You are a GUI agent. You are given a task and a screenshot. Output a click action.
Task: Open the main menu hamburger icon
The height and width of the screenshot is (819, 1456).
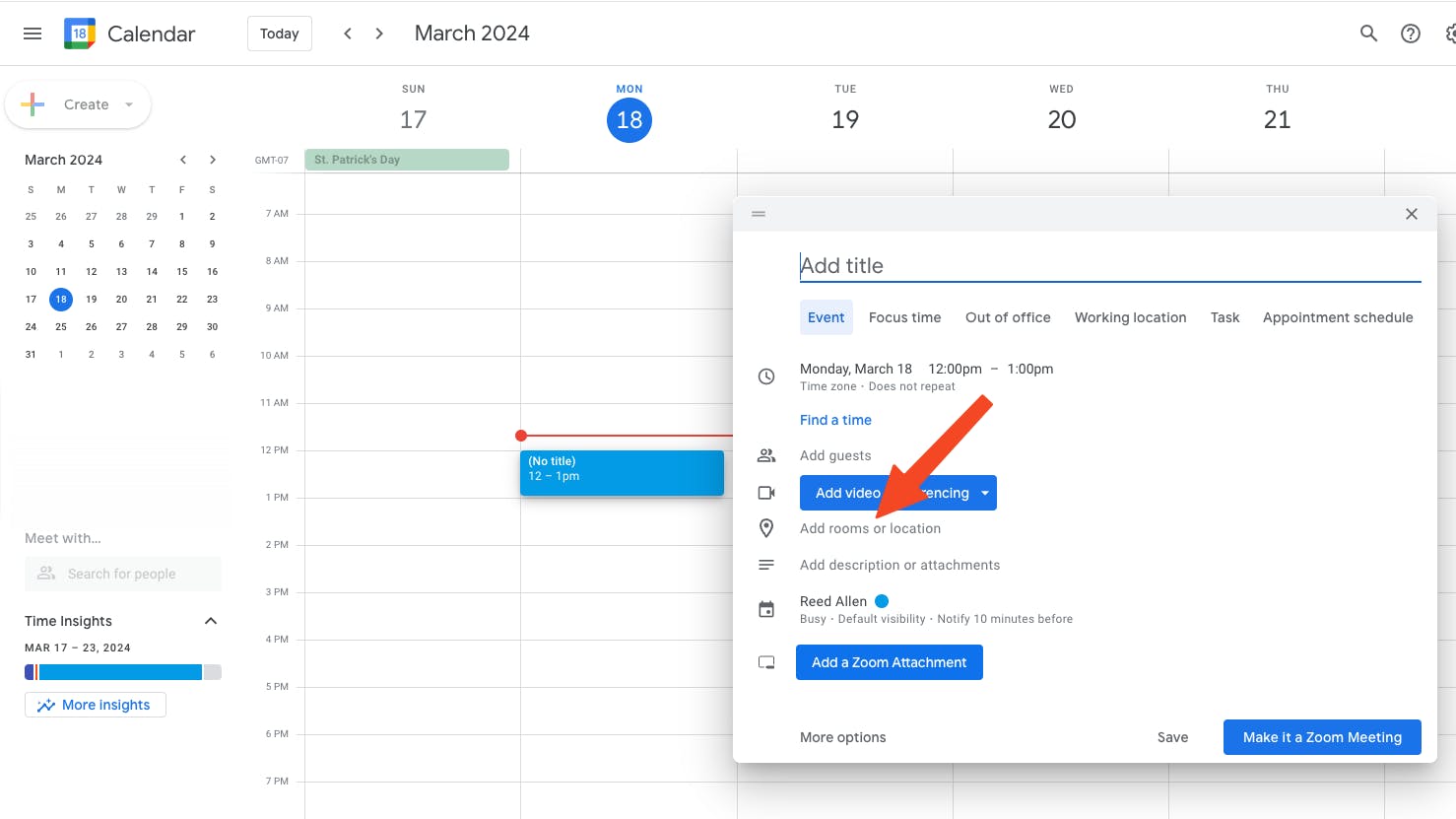33,34
